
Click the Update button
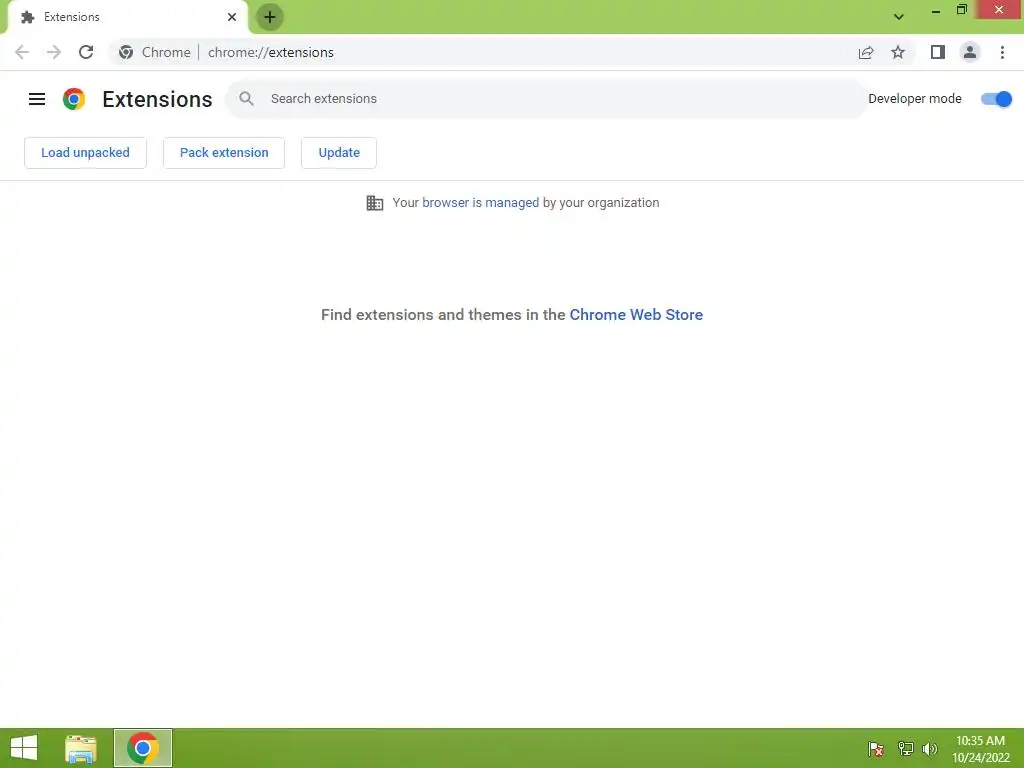[x=339, y=153]
